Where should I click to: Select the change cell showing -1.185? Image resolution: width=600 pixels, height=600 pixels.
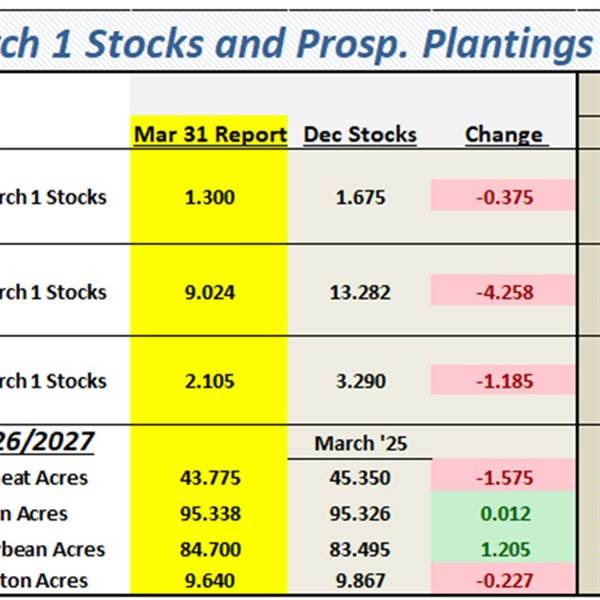coord(504,381)
